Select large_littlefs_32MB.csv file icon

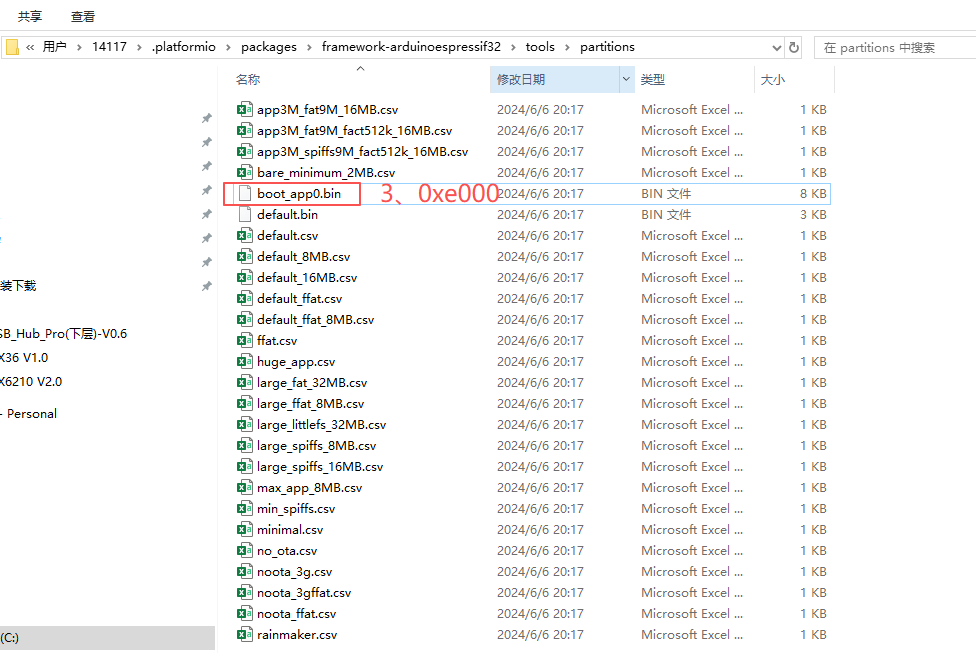(245, 425)
